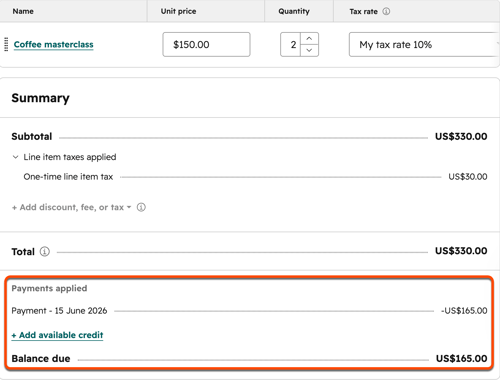Open the My tax rate 10% dropdown

click(x=424, y=44)
